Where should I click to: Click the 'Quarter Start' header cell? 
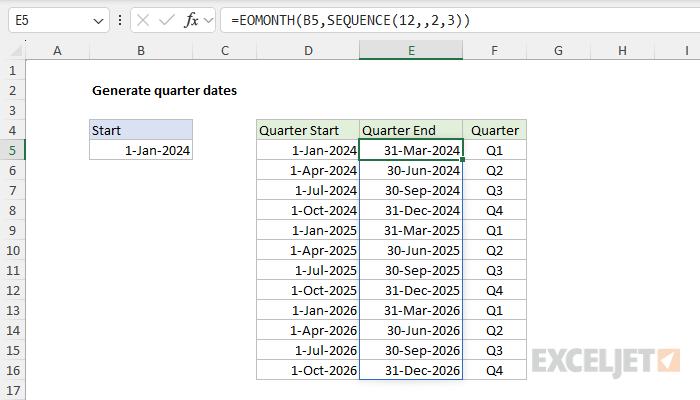click(x=308, y=130)
